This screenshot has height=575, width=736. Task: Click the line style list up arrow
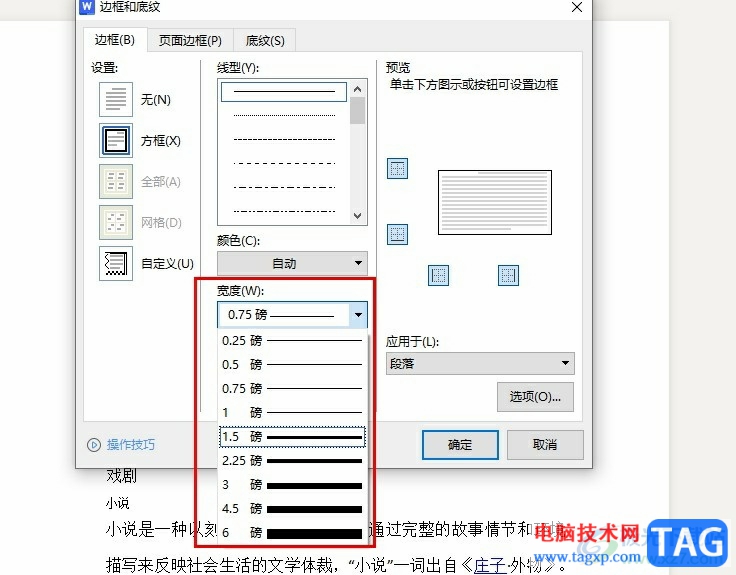[x=358, y=89]
